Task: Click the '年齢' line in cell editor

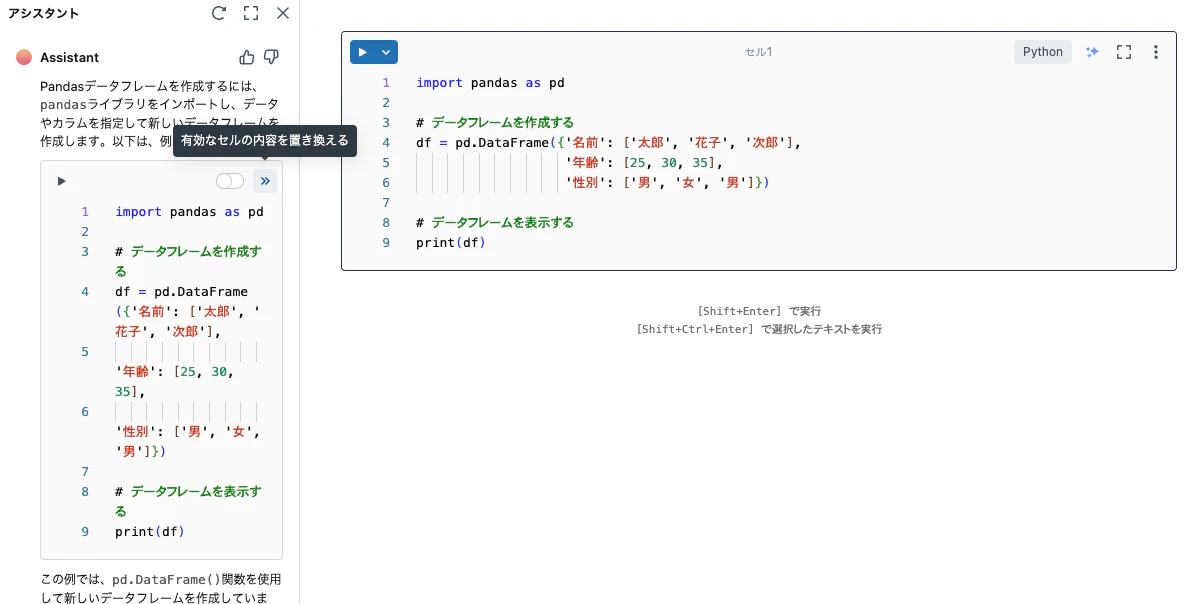Action: [644, 163]
